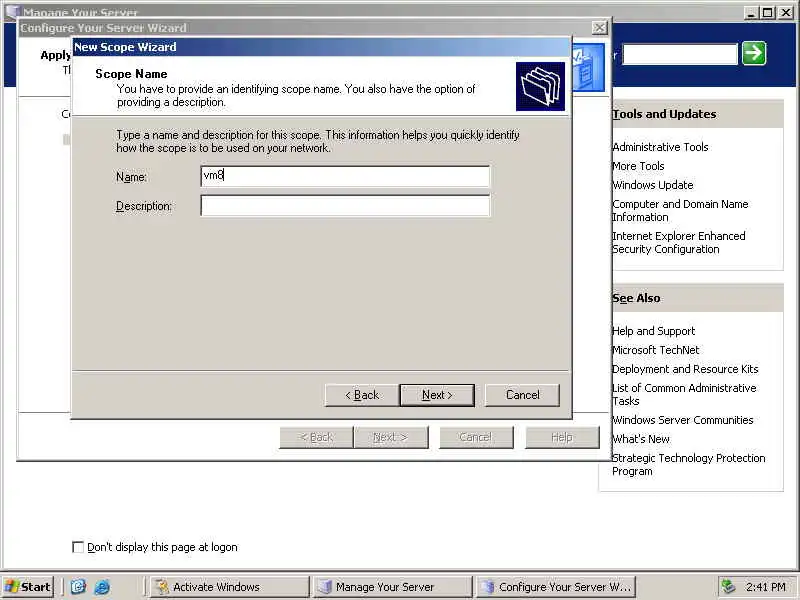800x600 pixels.
Task: Open Internet Explorer Enhanced Security Configuration
Action: 679,242
